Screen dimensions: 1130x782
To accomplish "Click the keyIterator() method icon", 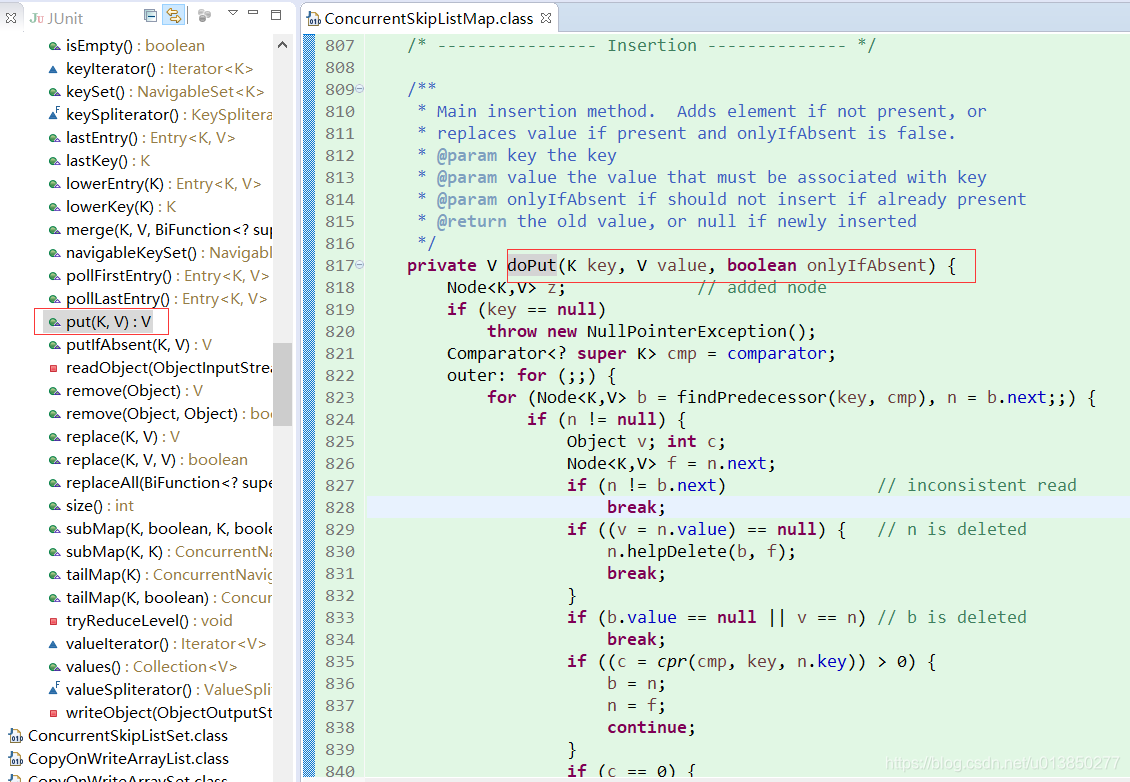I will tap(53, 69).
